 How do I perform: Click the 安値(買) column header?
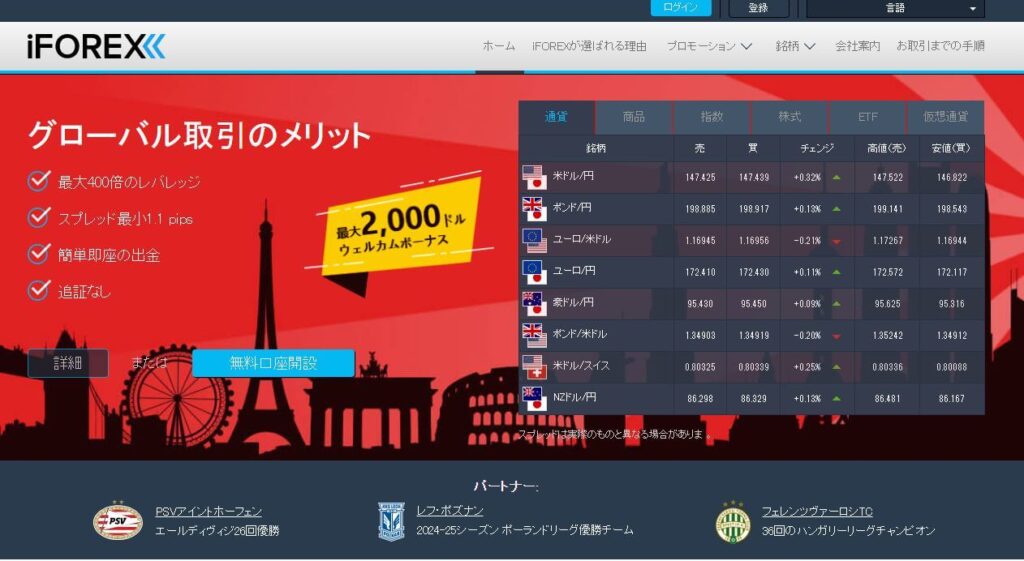(951, 148)
